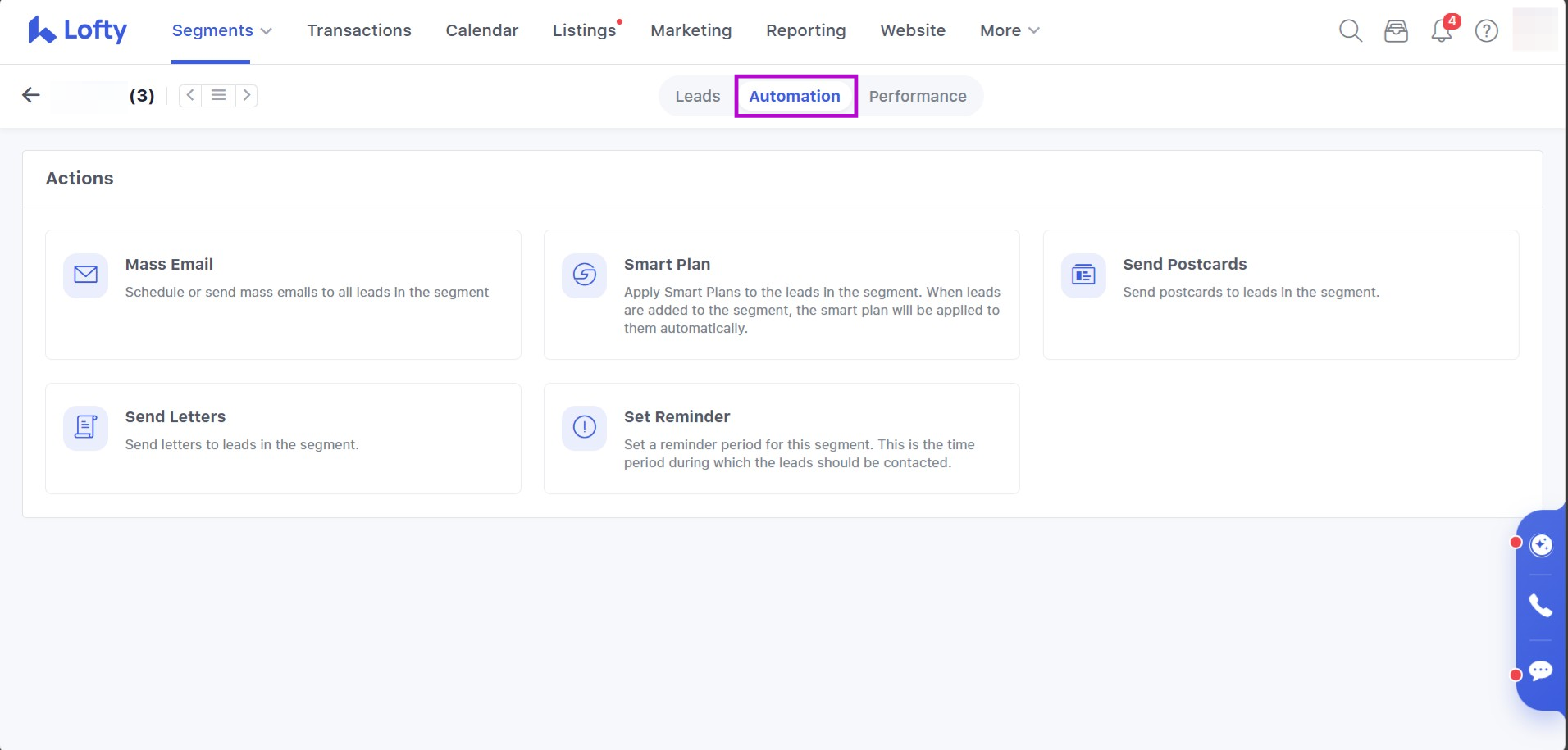Open the AI assistant sparkle icon
1568x750 pixels.
1541,545
